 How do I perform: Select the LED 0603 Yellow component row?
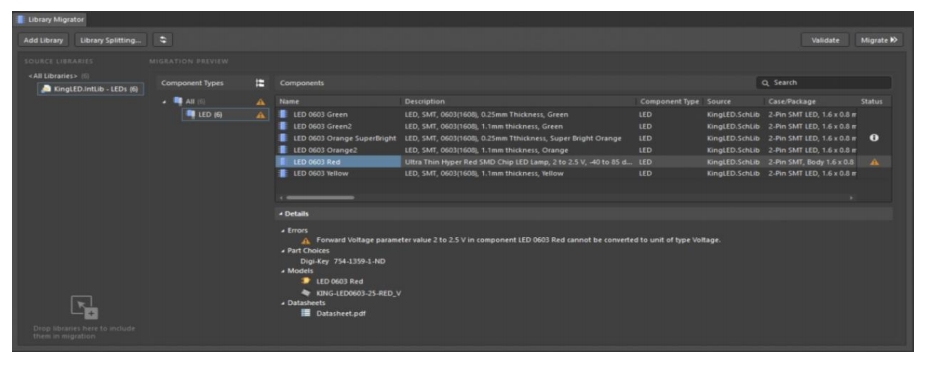pos(583,174)
